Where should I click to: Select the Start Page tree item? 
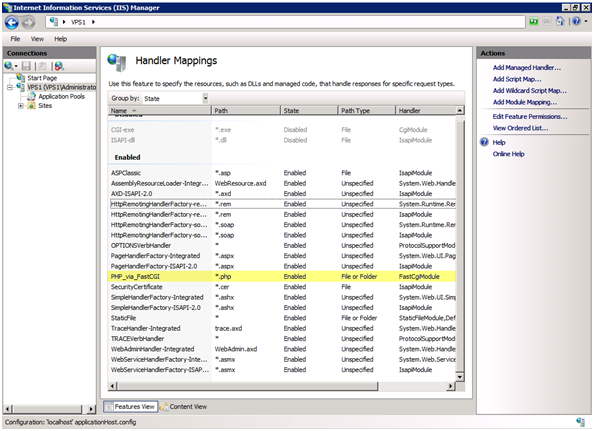pos(42,78)
